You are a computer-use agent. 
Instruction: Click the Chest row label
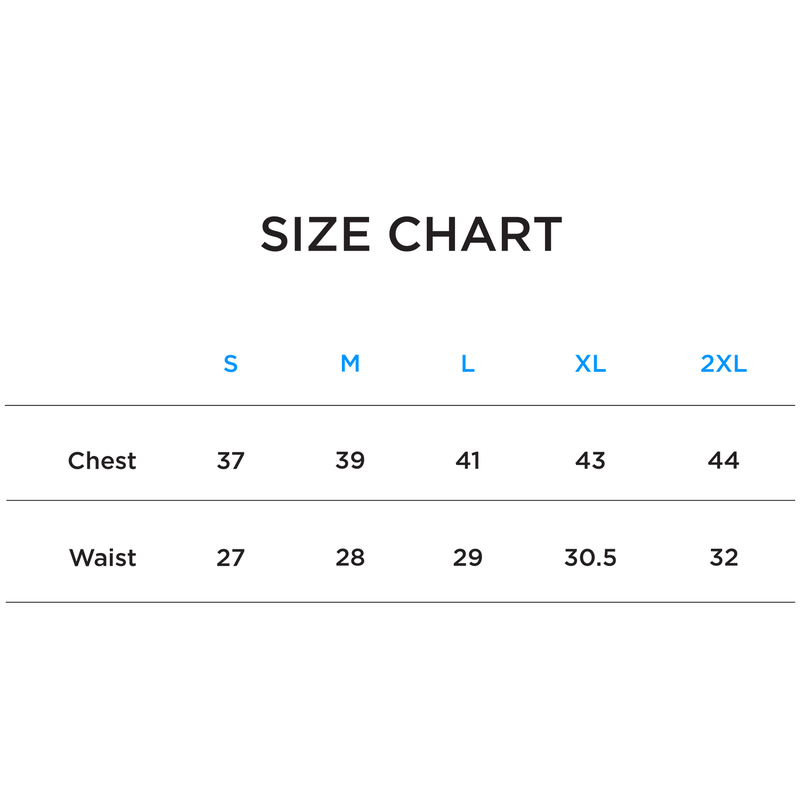tap(102, 461)
